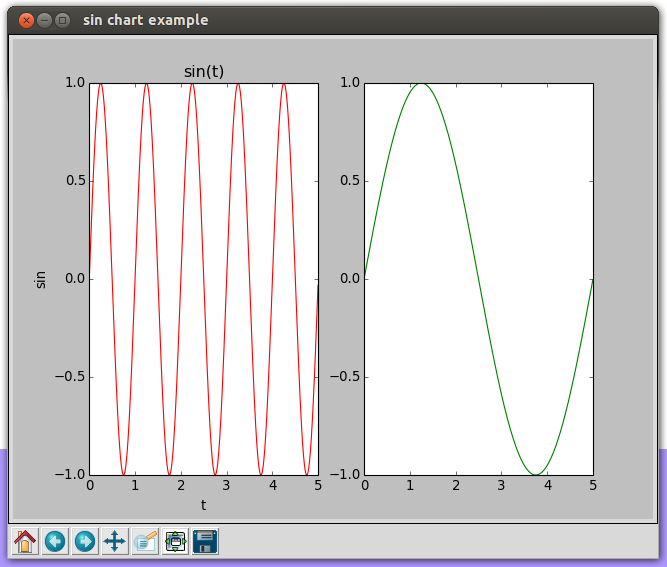Save the figure with floppy icon

point(205,541)
